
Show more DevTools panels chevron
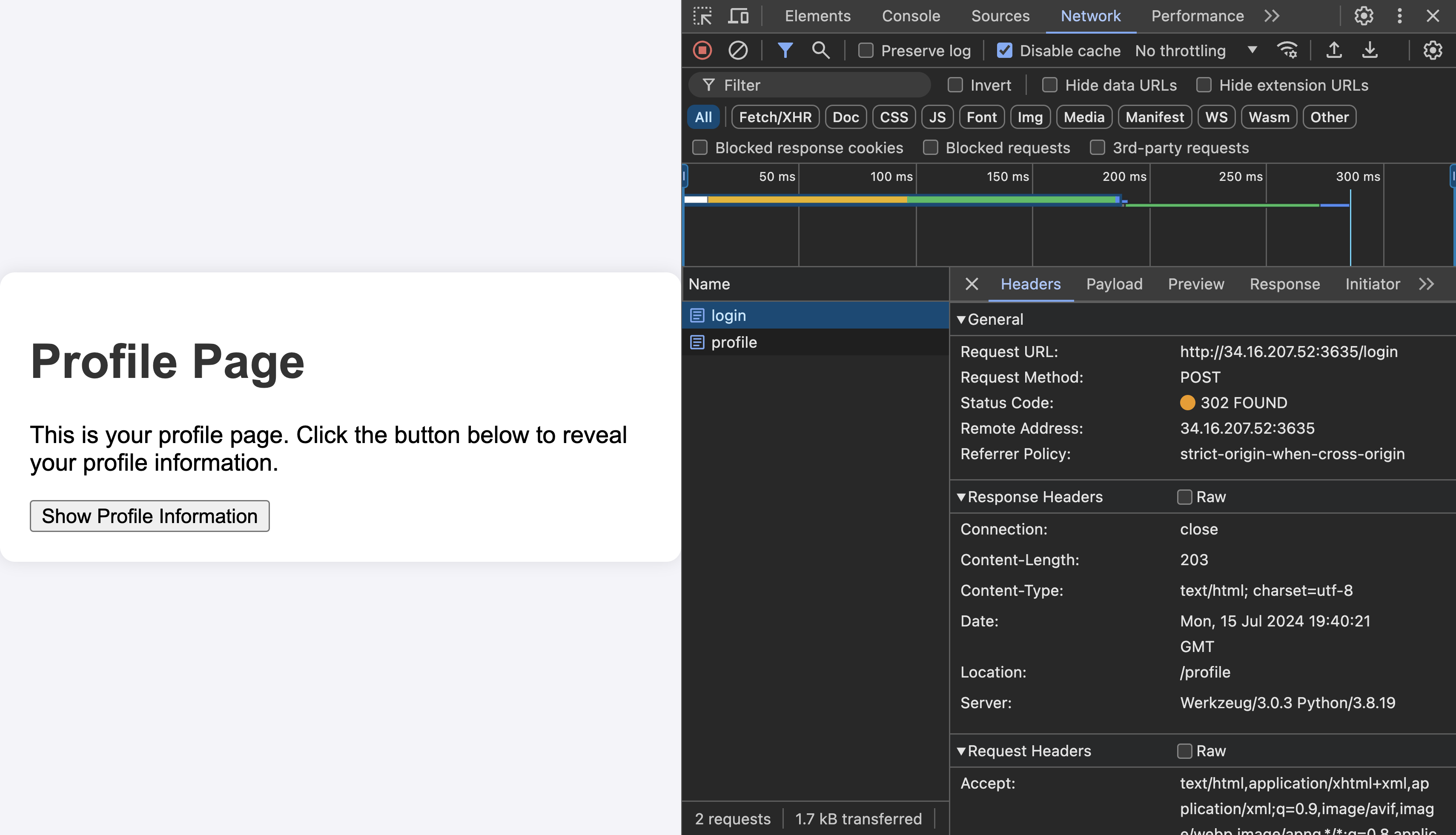pyautogui.click(x=1272, y=16)
